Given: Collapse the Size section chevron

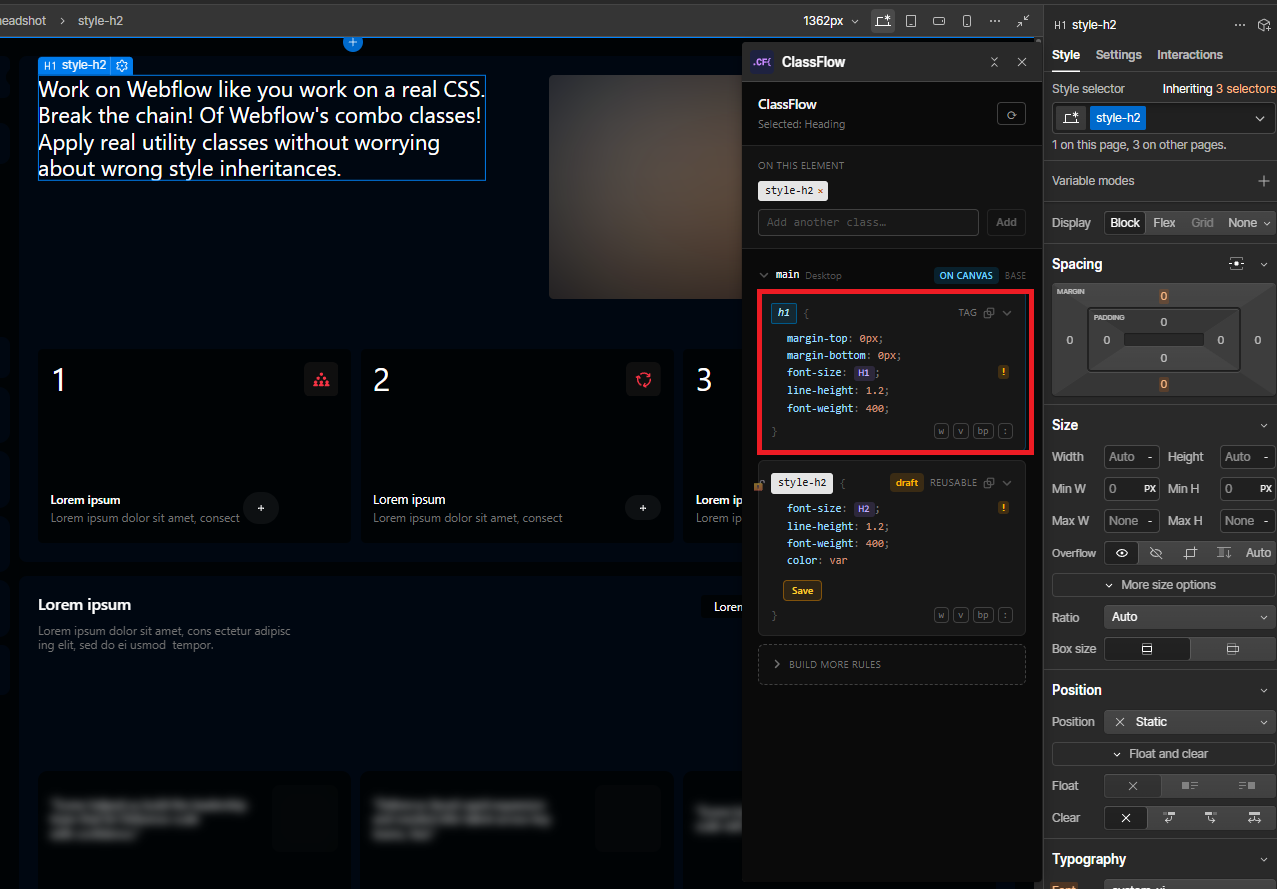Looking at the screenshot, I should click(1264, 425).
